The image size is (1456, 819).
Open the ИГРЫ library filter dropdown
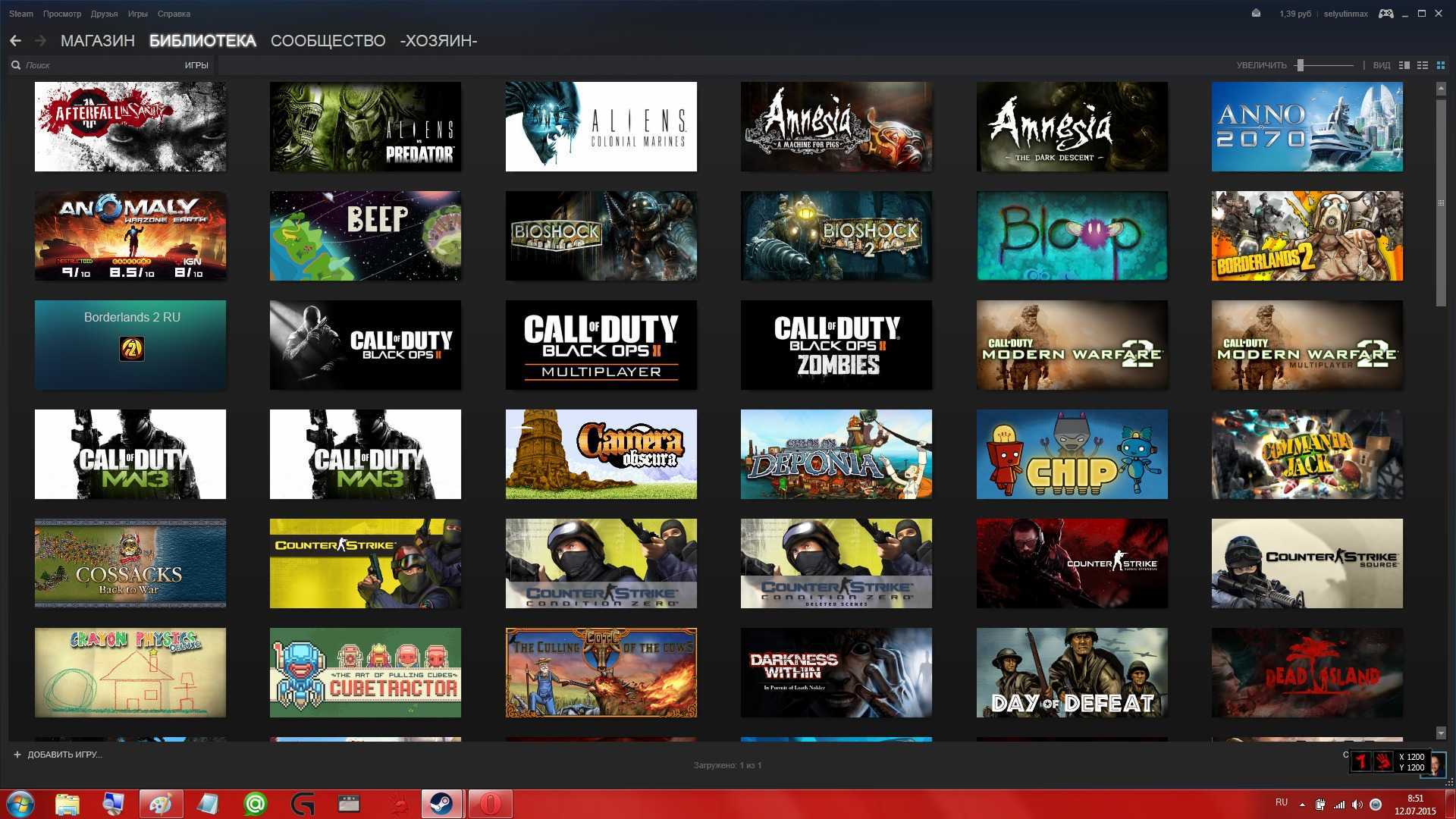coord(196,65)
